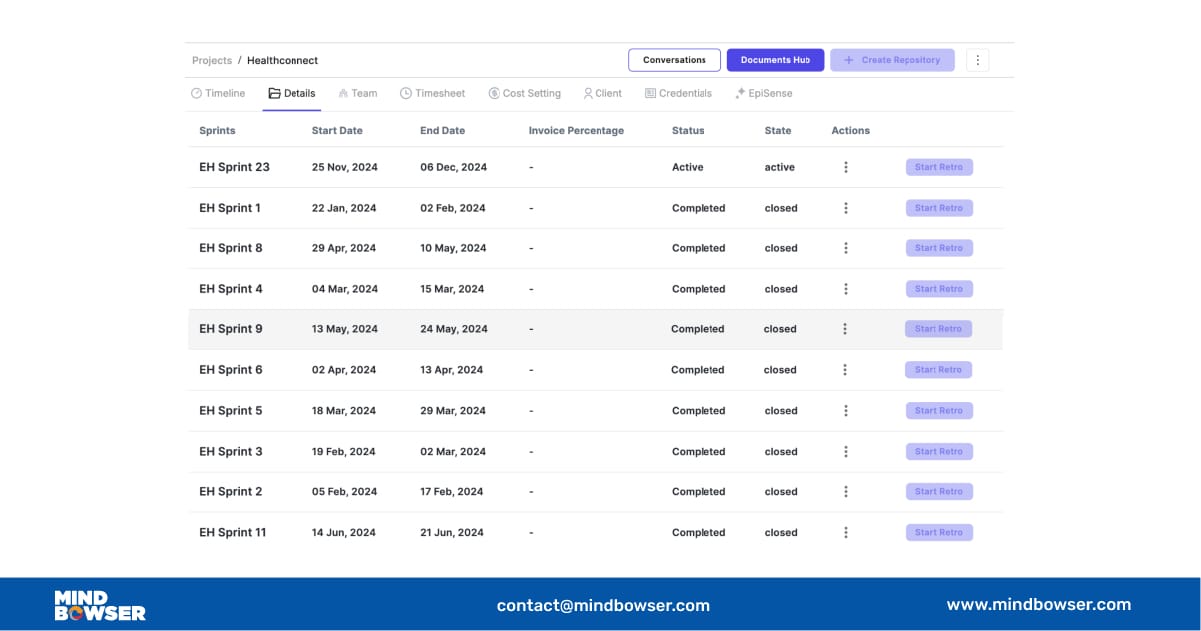Open actions menu for EH Sprint 4
Image resolution: width=1201 pixels, height=631 pixels.
pyautogui.click(x=846, y=289)
